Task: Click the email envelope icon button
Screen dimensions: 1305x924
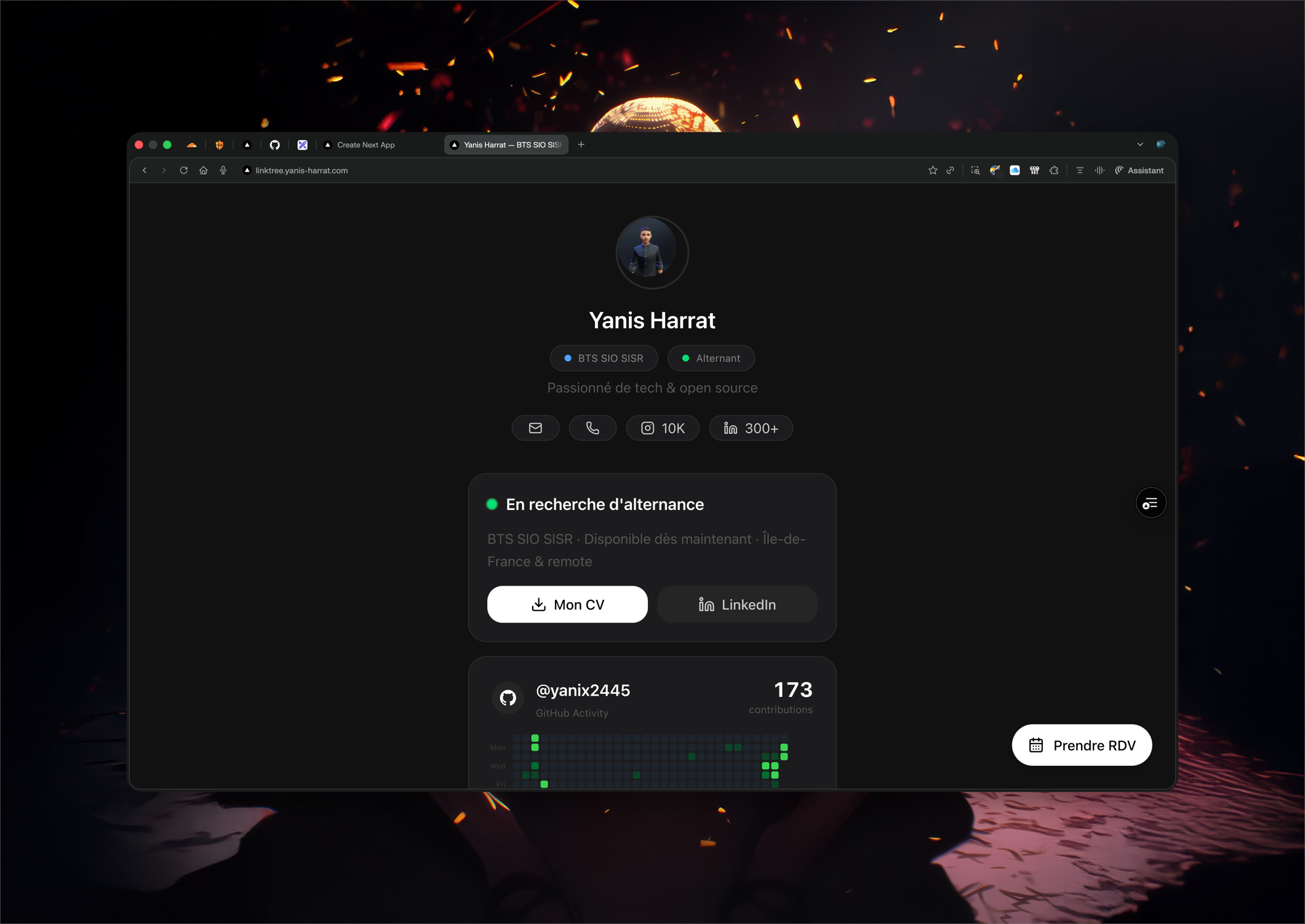Action: (535, 428)
